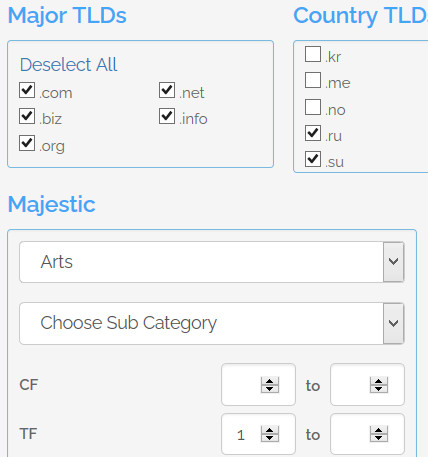428x457 pixels.
Task: Check the .me country TLD box
Action: pos(313,80)
